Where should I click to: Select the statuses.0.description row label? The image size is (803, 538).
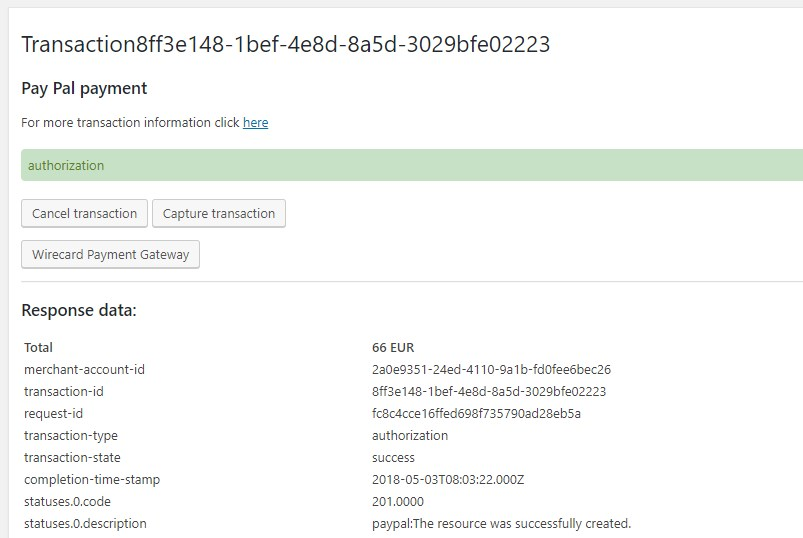click(x=85, y=523)
